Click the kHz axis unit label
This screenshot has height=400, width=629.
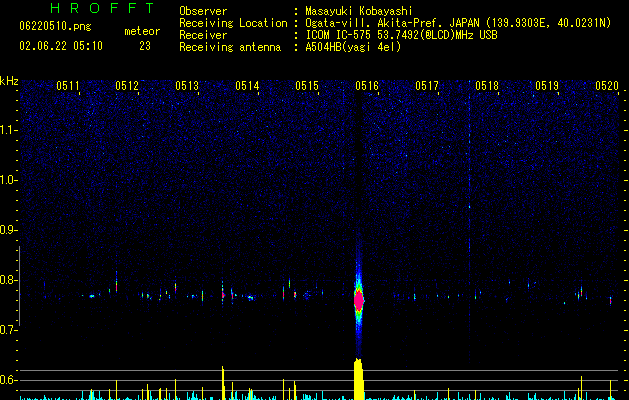pos(9,81)
